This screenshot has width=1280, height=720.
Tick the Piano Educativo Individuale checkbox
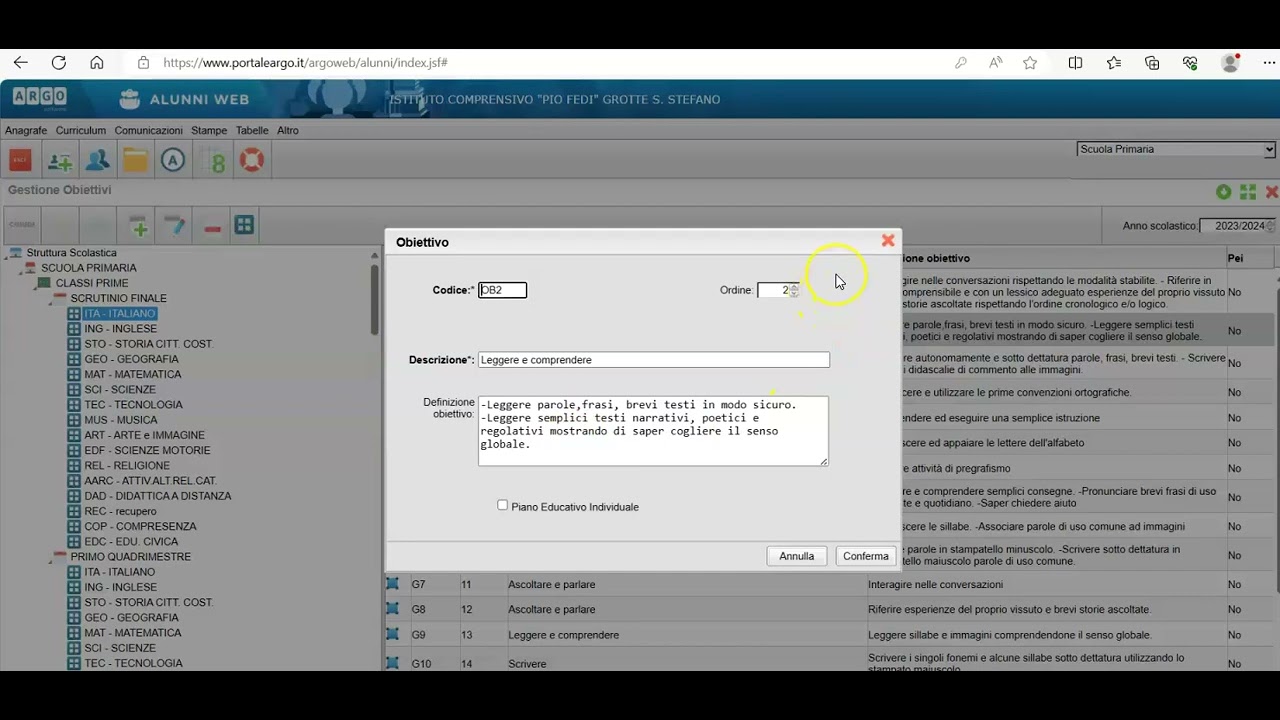pos(503,505)
